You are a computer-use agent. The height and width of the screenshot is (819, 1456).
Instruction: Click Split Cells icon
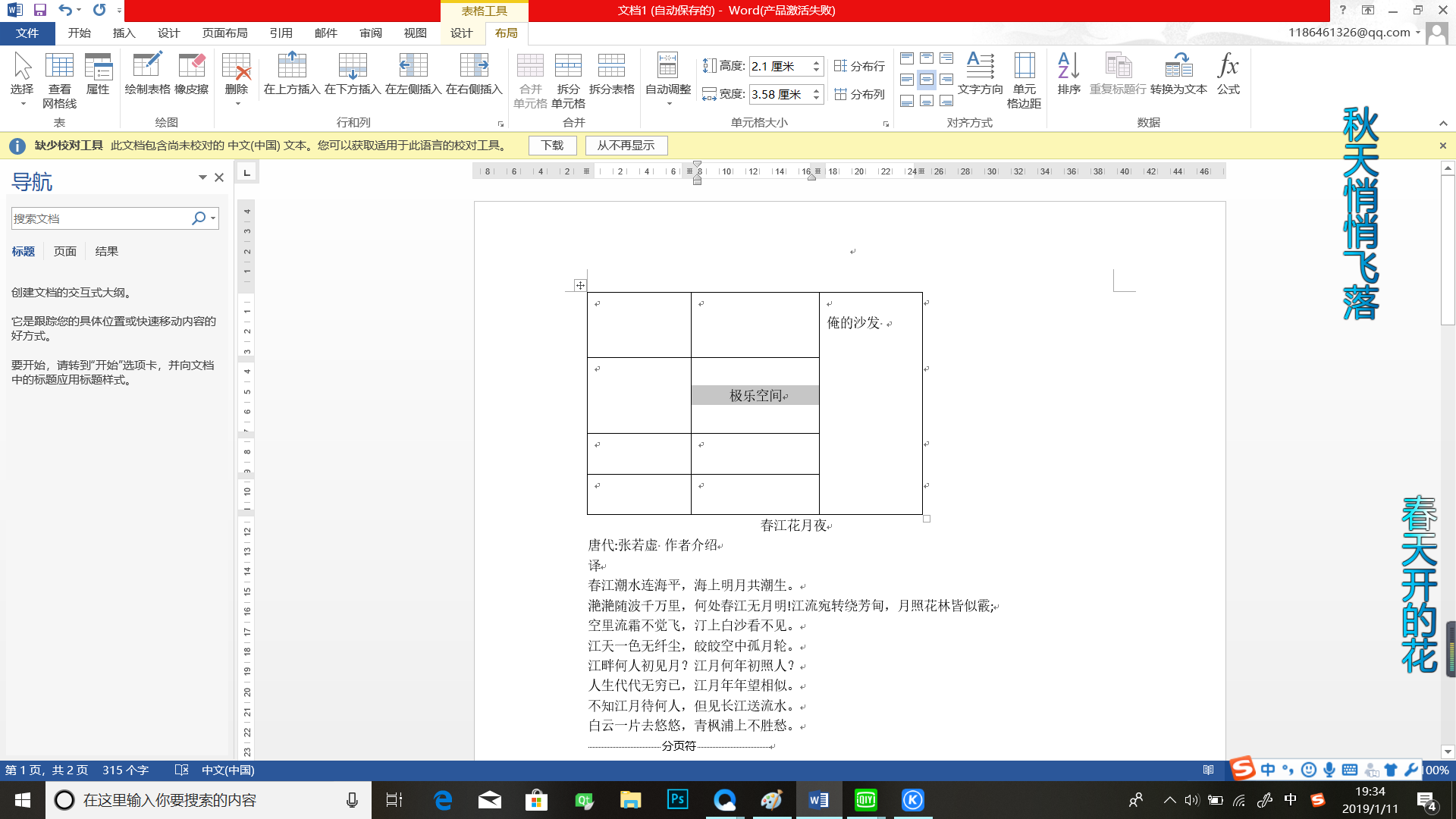tap(568, 80)
